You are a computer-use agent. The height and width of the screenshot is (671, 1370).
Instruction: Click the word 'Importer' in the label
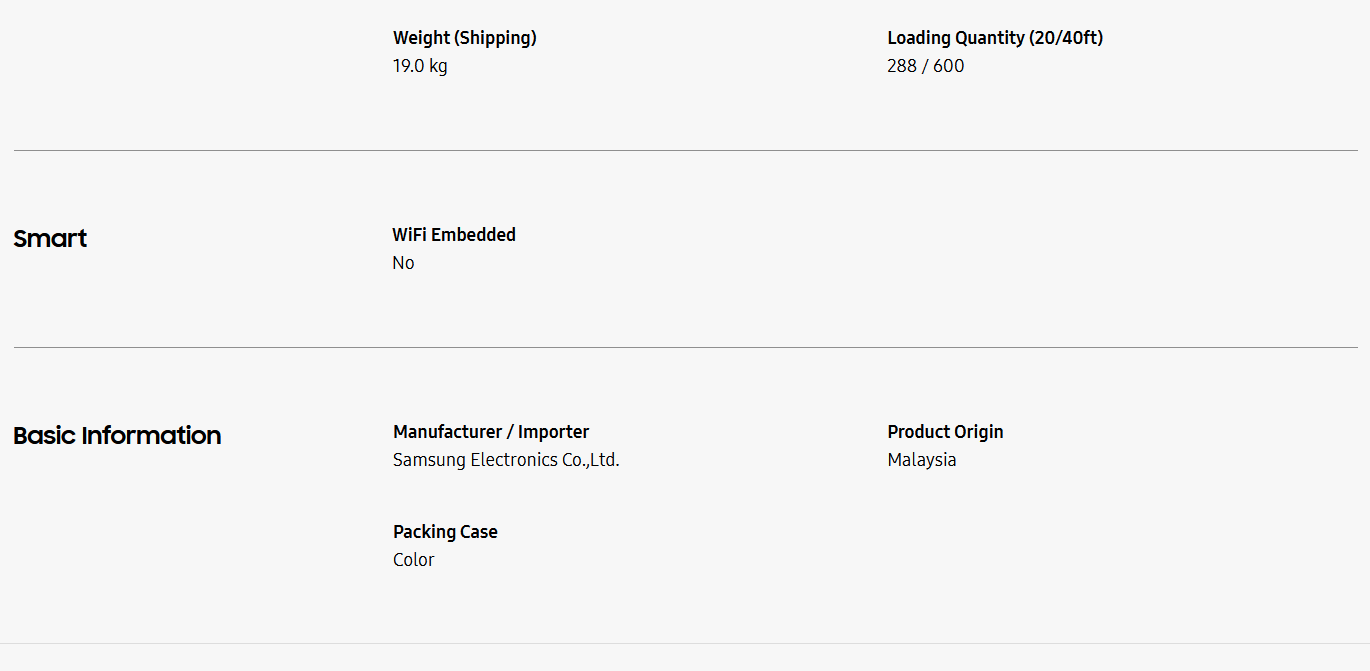(553, 432)
